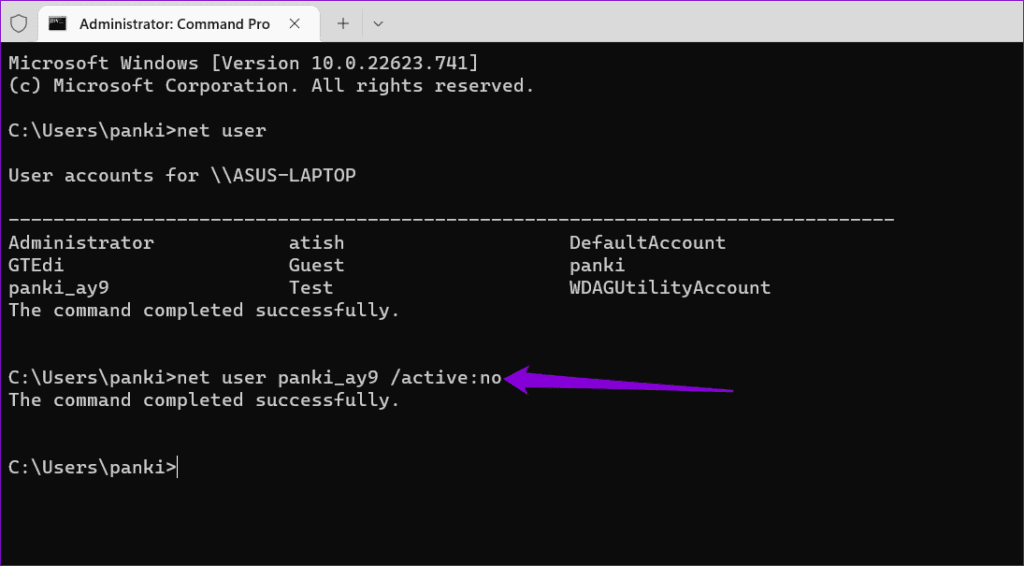Click the Guest account entry
The width and height of the screenshot is (1024, 566).
coord(316,265)
